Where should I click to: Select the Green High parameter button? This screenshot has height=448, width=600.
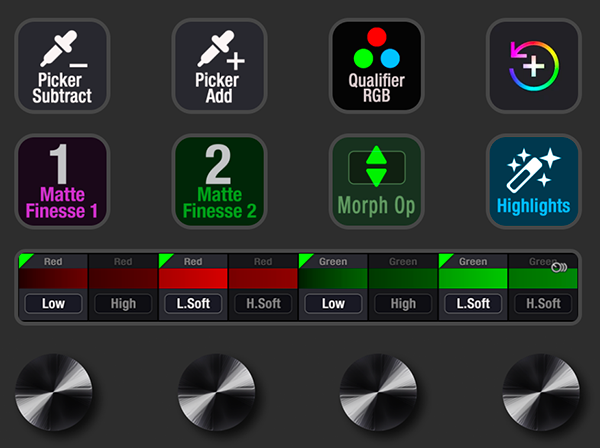click(403, 304)
